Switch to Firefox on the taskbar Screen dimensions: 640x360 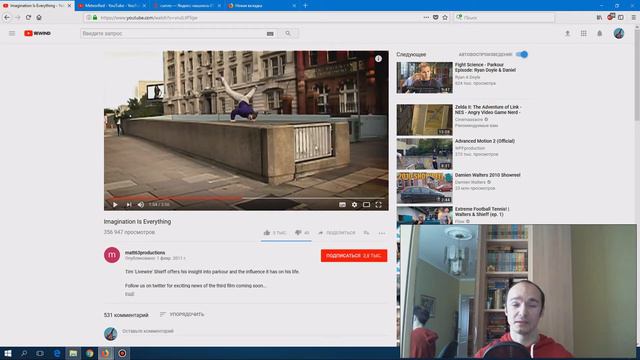tap(106, 353)
